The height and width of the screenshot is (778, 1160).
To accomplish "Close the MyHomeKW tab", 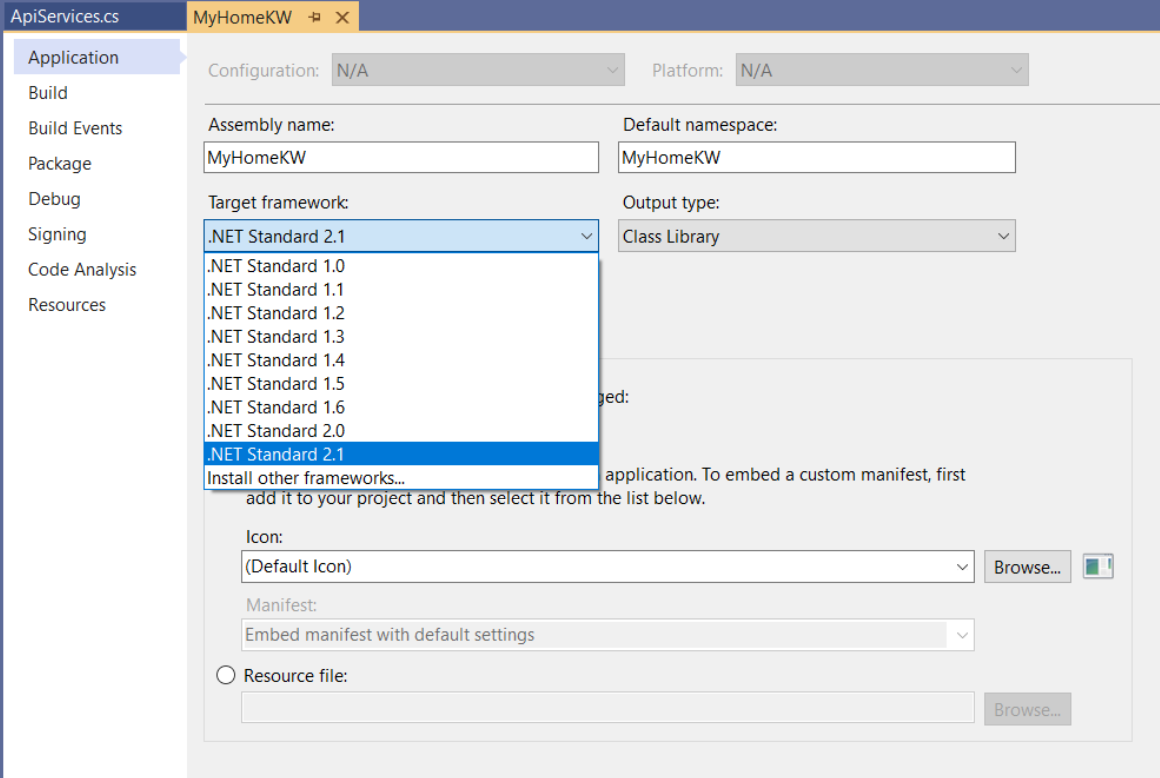I will [342, 17].
